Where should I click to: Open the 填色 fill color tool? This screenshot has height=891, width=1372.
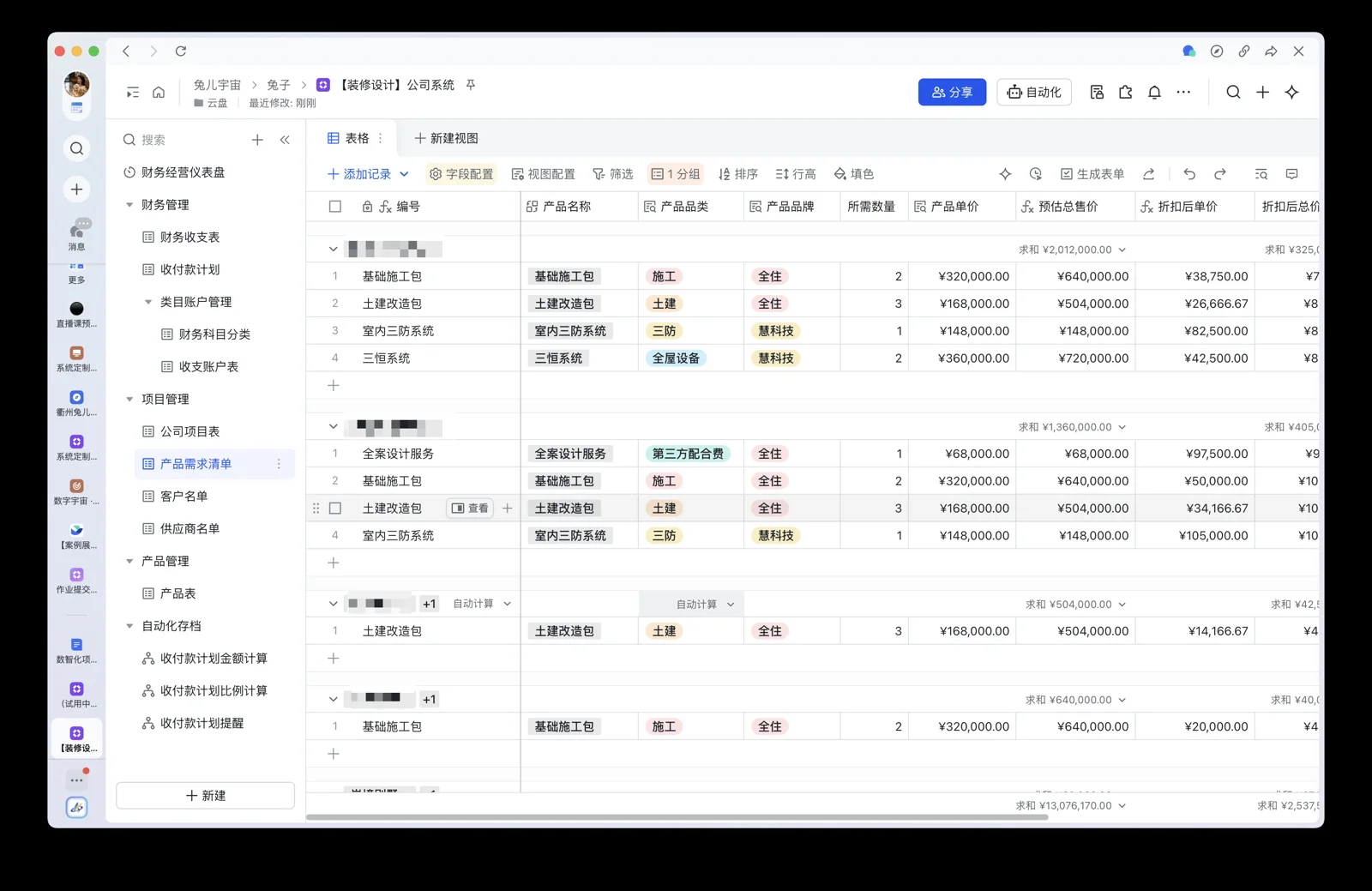(x=854, y=174)
